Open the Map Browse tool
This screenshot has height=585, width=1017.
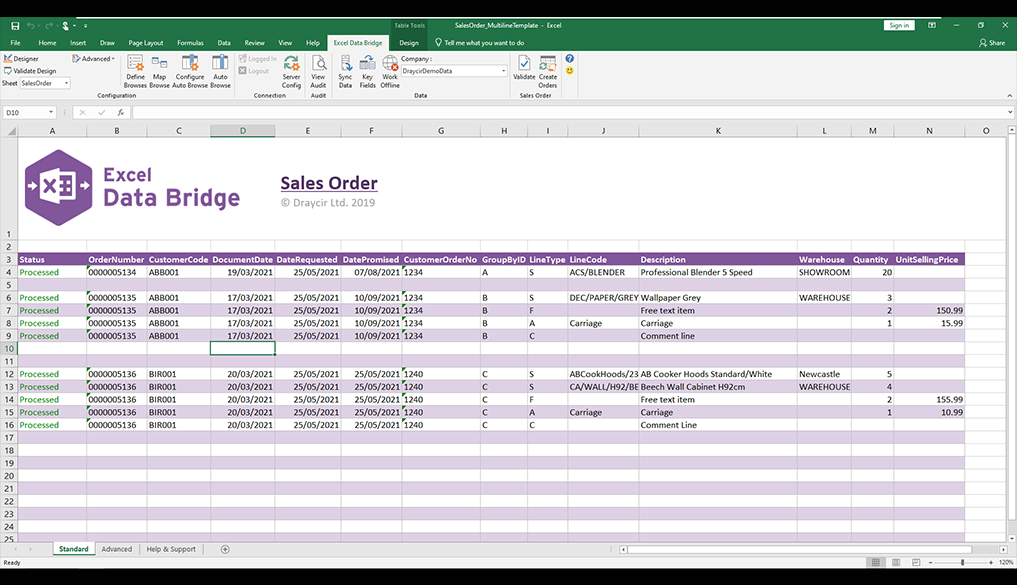(159, 71)
